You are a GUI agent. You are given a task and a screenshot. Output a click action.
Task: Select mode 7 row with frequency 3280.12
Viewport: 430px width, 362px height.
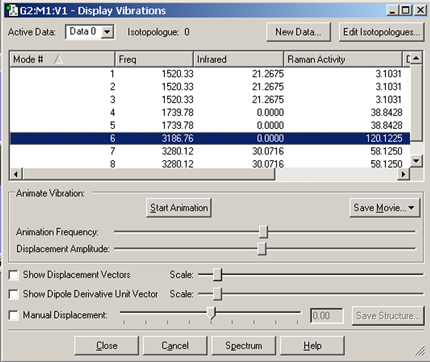click(x=210, y=151)
